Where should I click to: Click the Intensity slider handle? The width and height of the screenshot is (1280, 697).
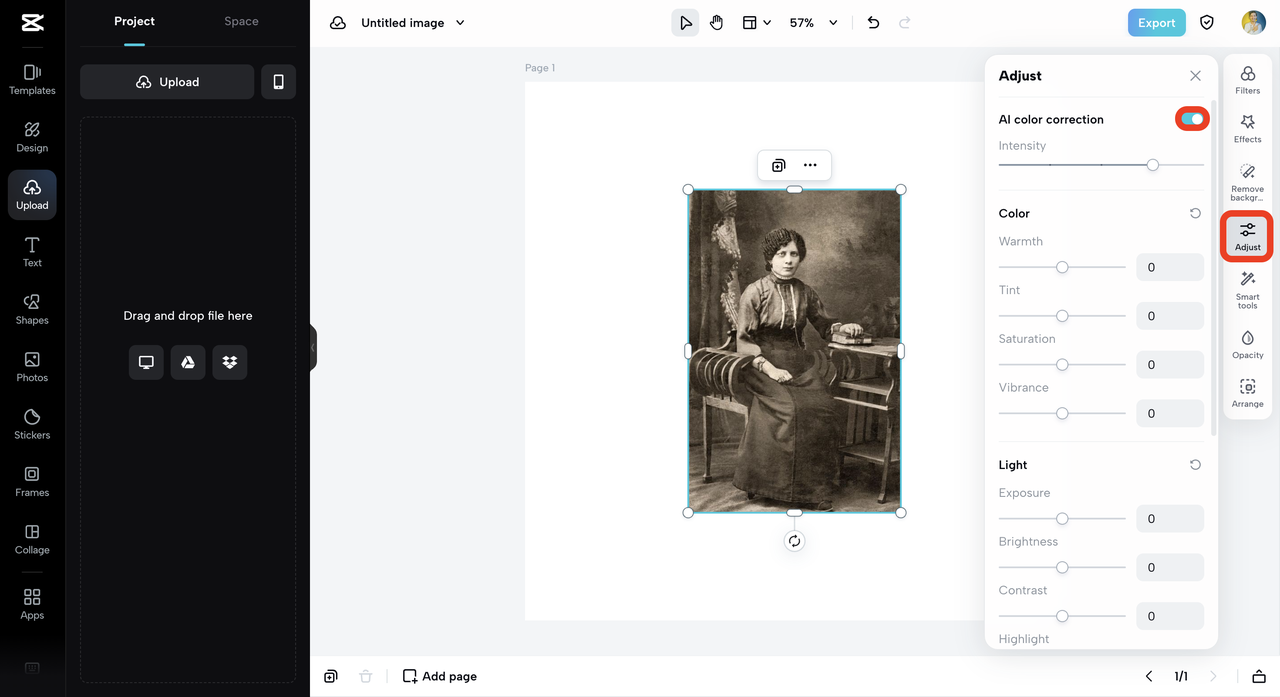(x=1153, y=165)
